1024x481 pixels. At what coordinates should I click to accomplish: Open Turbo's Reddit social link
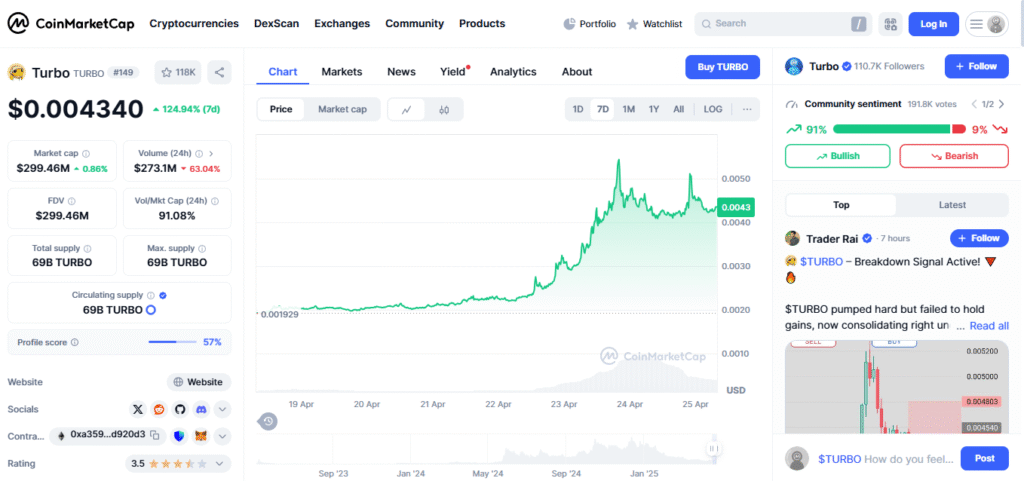[159, 409]
